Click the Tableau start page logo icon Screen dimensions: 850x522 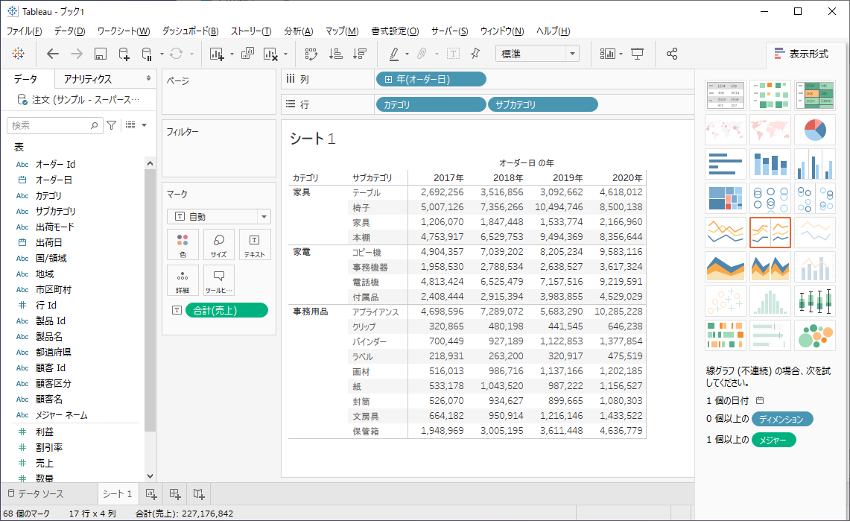18,54
